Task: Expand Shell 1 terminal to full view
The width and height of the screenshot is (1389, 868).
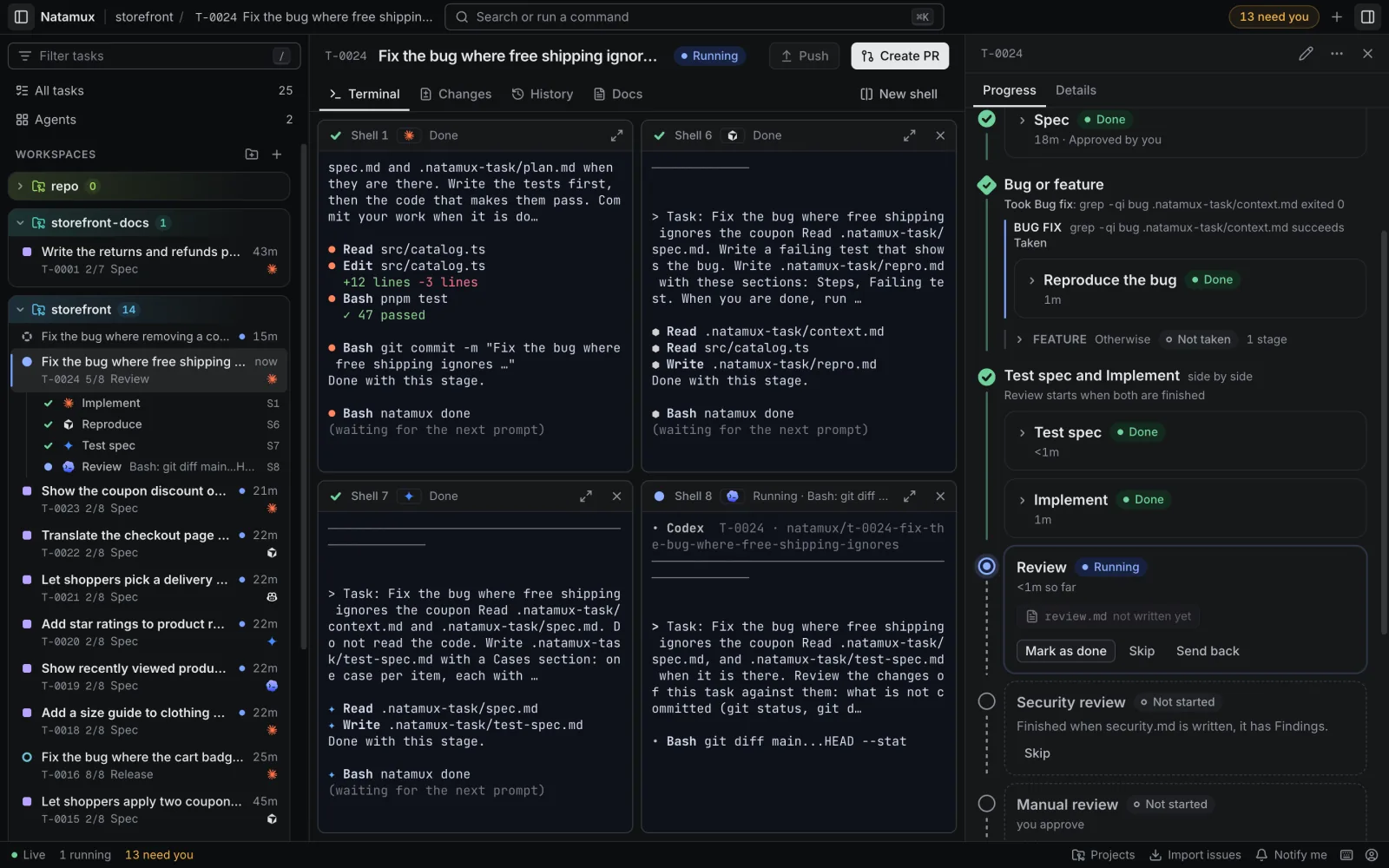Action: 616,135
